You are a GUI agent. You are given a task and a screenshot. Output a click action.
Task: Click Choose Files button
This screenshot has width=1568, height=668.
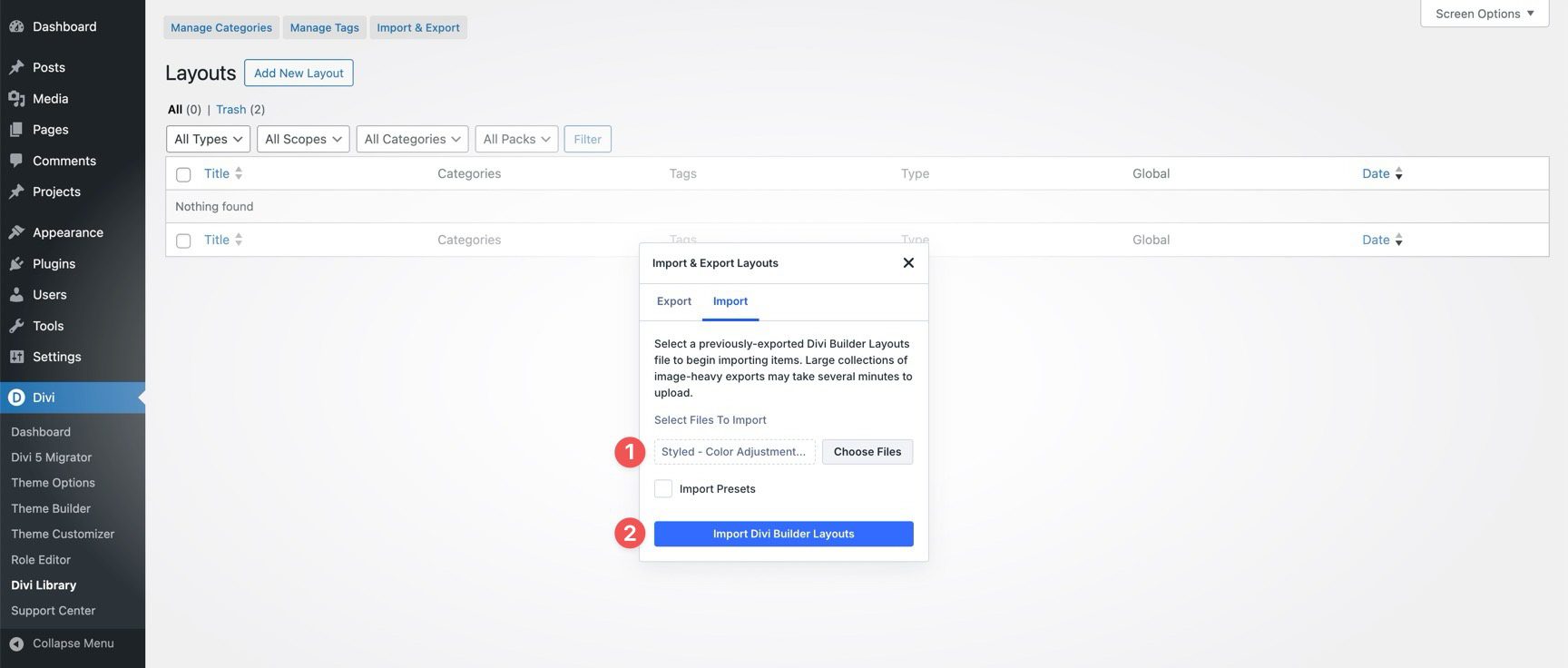pyautogui.click(x=867, y=452)
